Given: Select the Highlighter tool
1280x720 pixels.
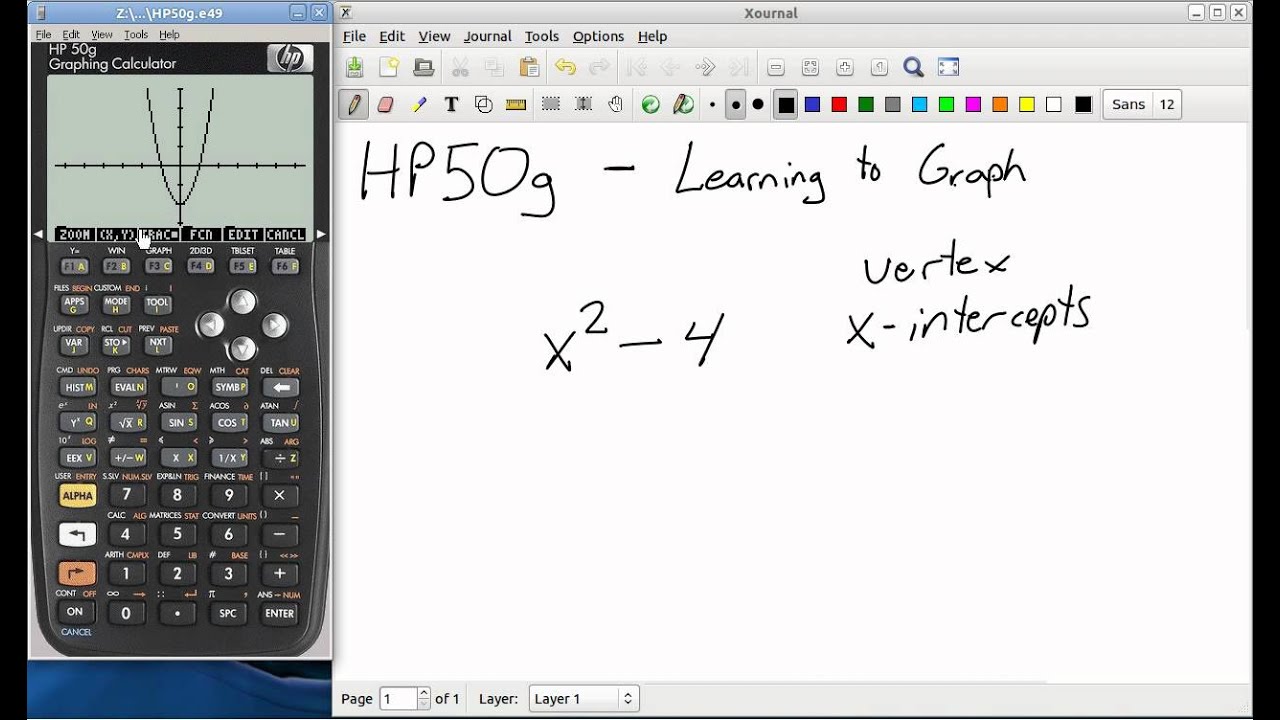Looking at the screenshot, I should click(418, 104).
